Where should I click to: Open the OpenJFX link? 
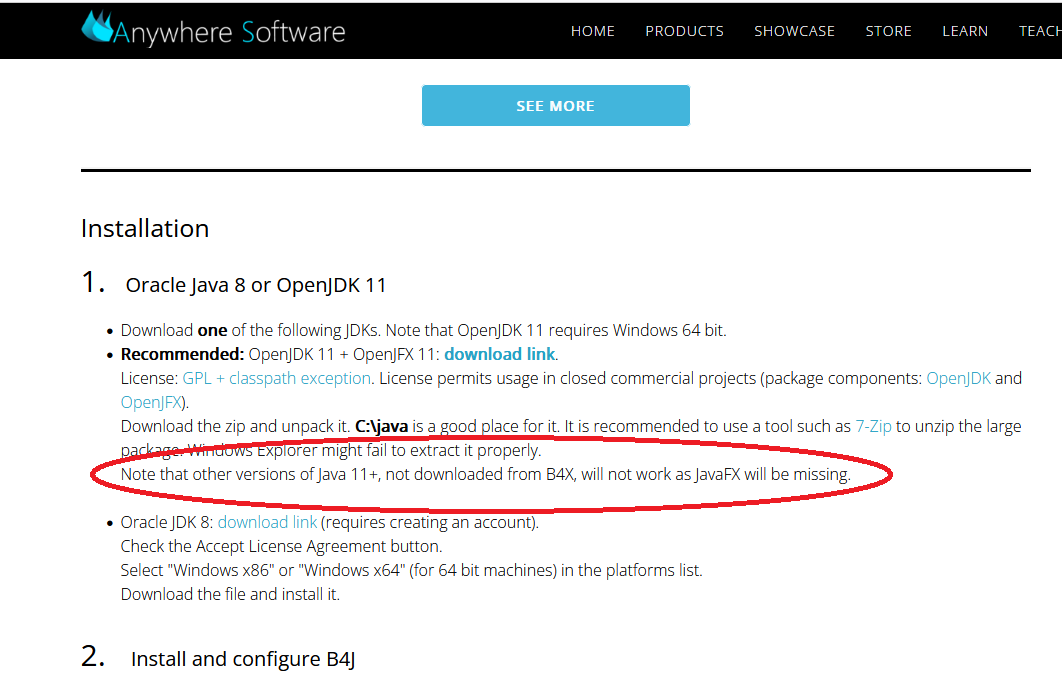(151, 403)
